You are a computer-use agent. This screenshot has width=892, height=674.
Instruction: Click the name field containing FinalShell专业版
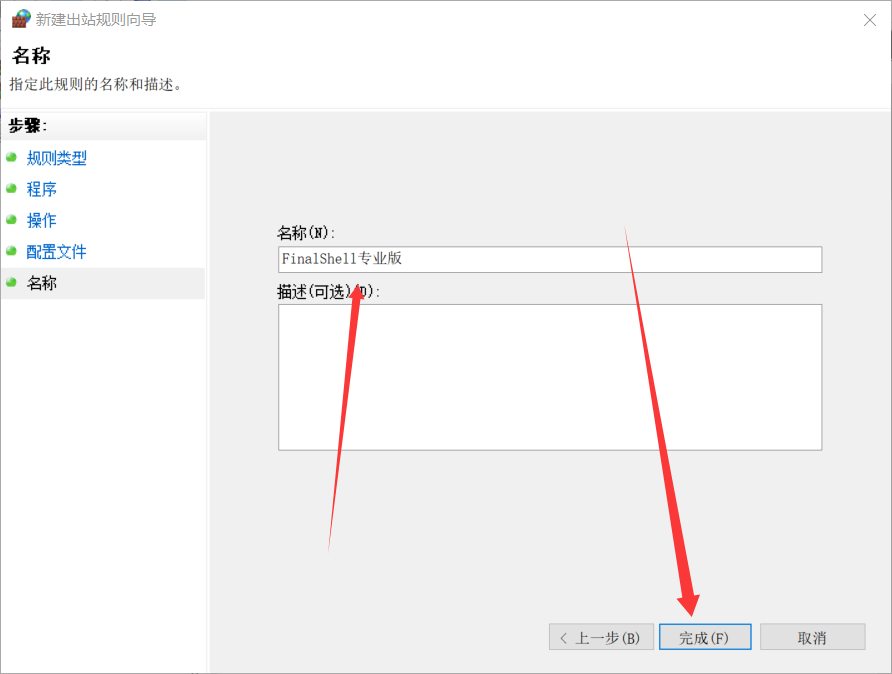click(x=549, y=259)
